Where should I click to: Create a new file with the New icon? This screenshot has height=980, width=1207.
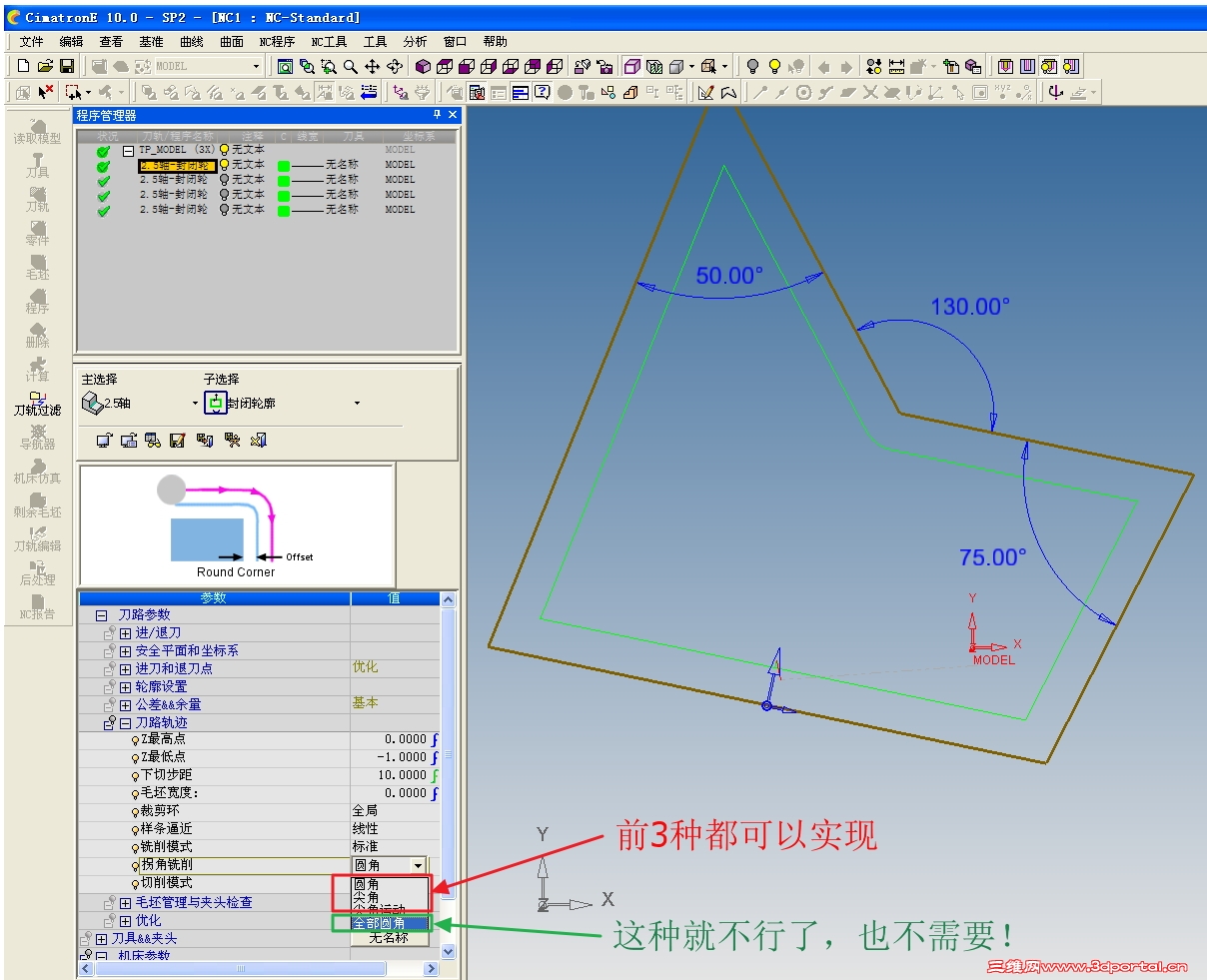tap(24, 66)
